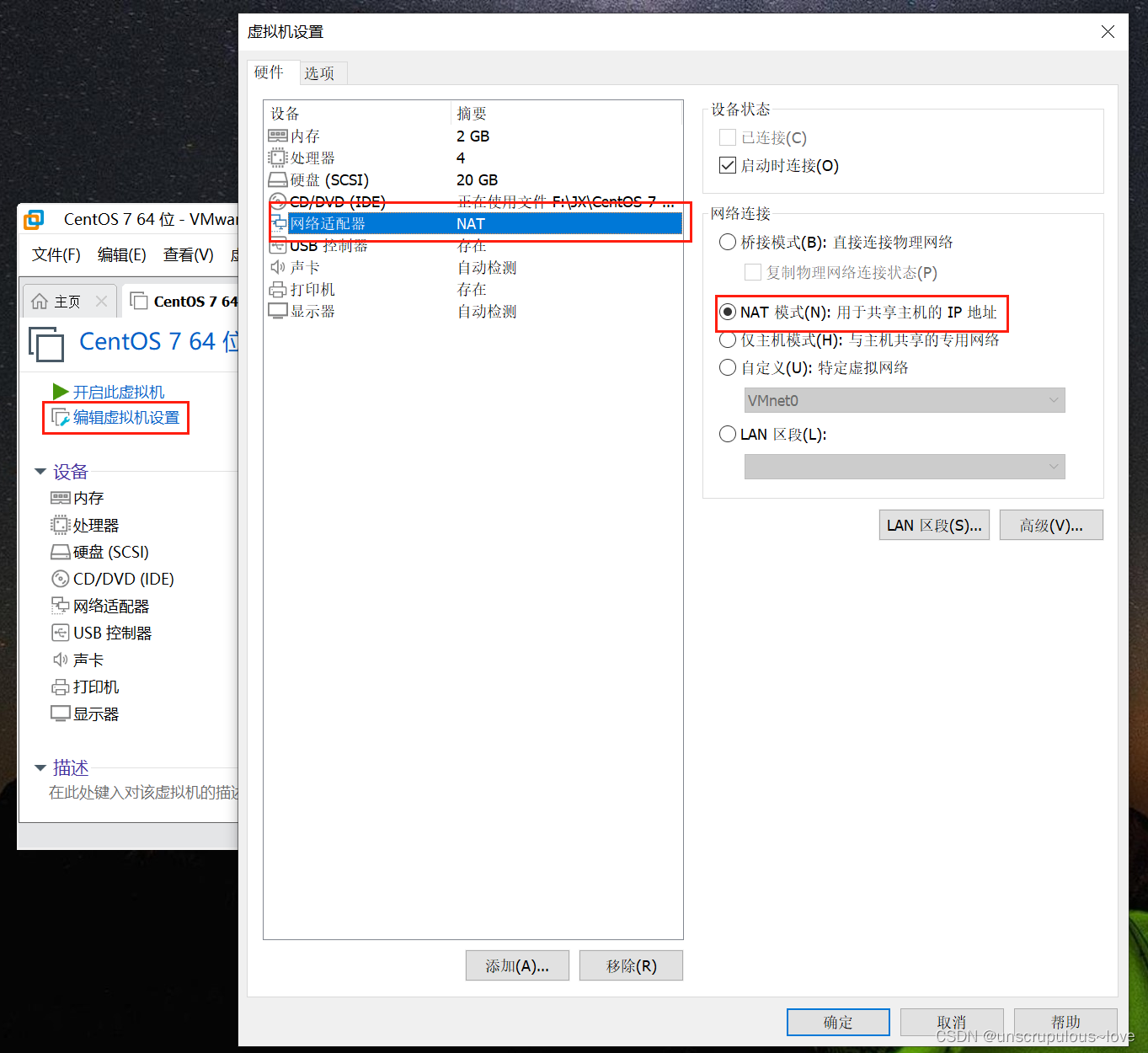Click the 高级(V)... button
Screen dimensions: 1148x1053
(1051, 525)
